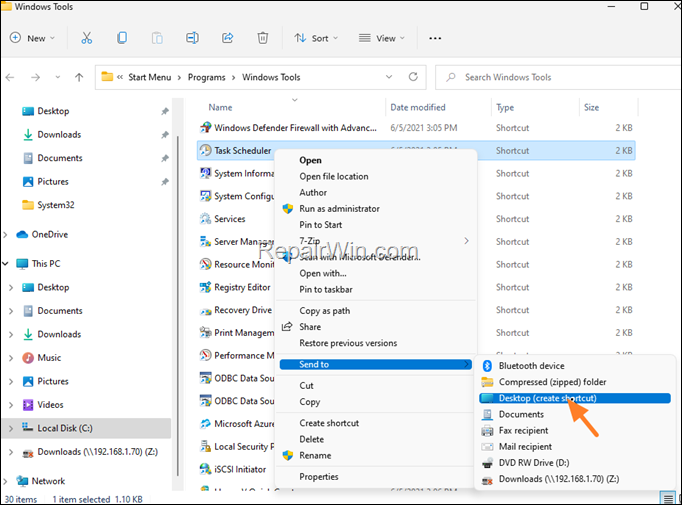Select the Local Security Policy row

click(237, 447)
